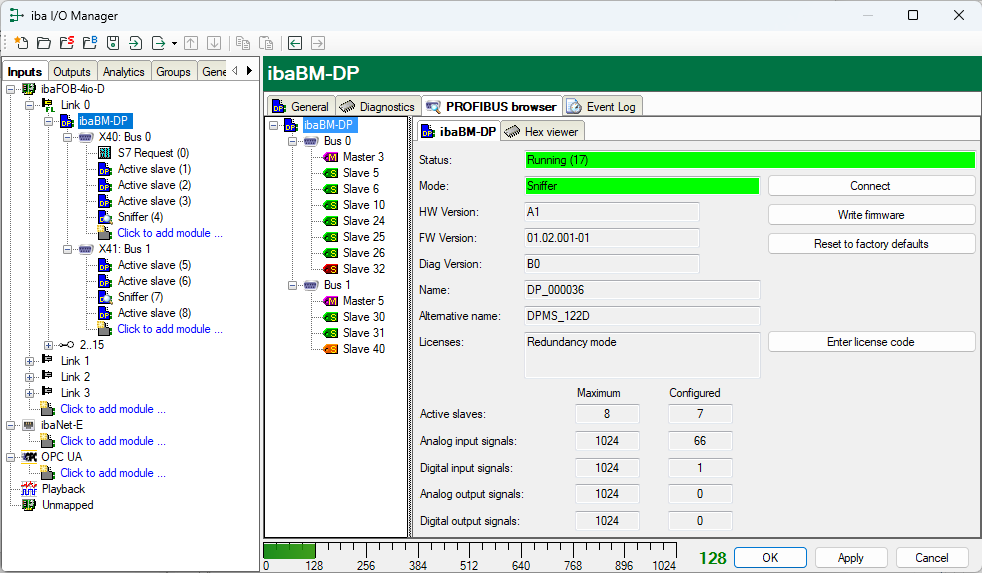The image size is (982, 573).
Task: Click the save configuration disk icon
Action: pos(113,43)
